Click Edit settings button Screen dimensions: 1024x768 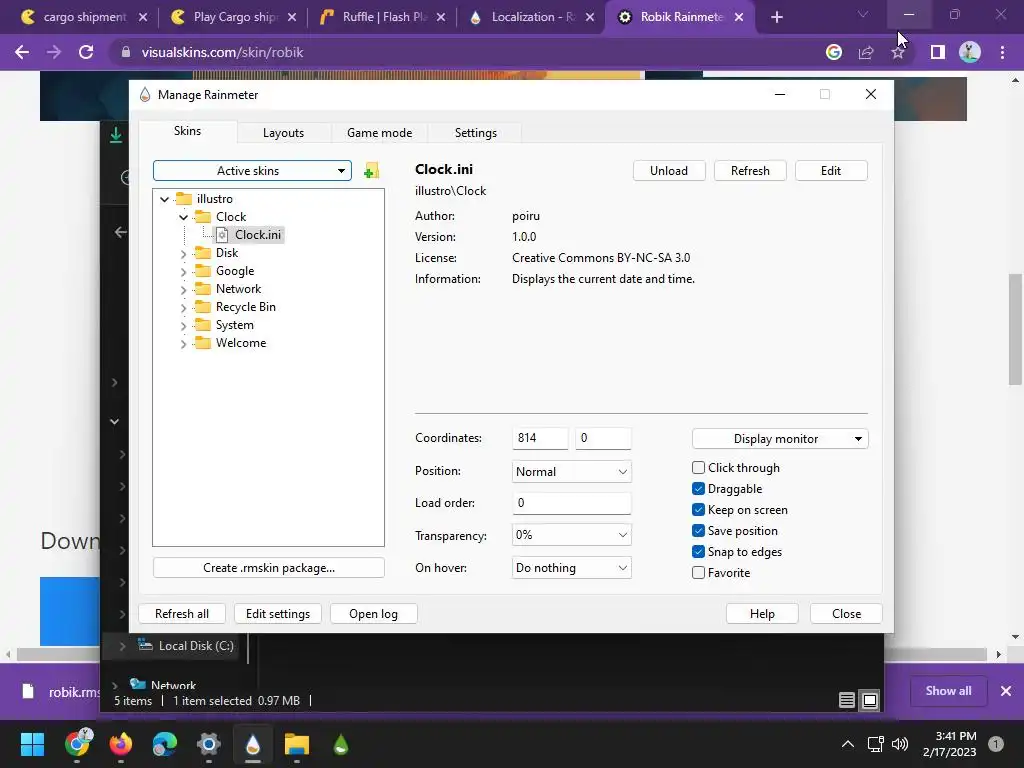pos(278,614)
